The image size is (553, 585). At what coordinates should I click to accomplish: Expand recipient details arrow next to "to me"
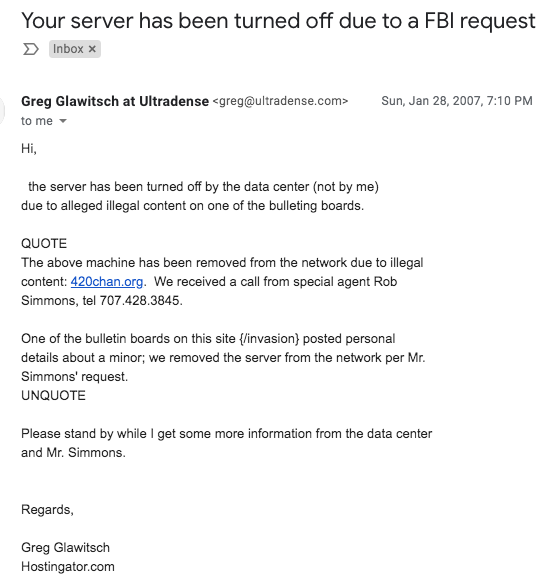(63, 121)
